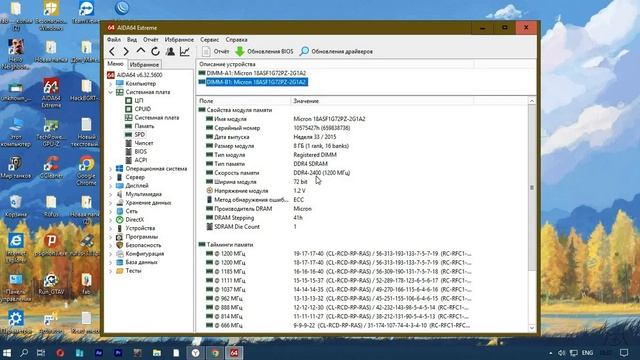Click Обновления BIOS toolbar button
The image size is (640, 360).
click(x=264, y=51)
